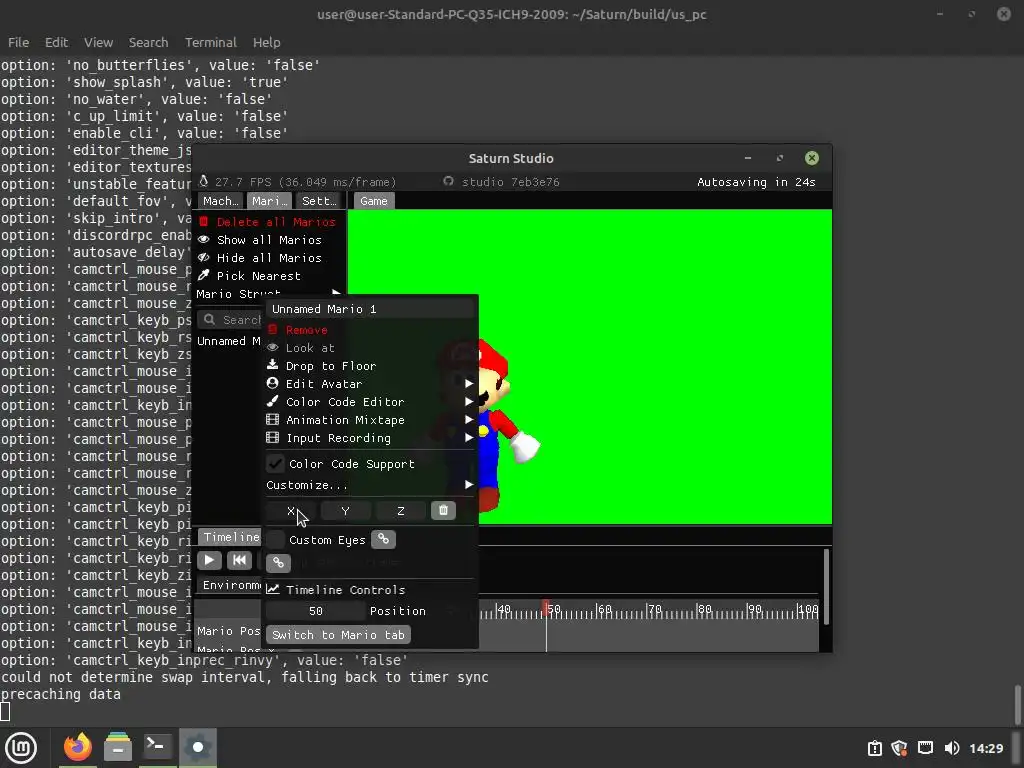Rewind timeline to the start

coord(239,560)
